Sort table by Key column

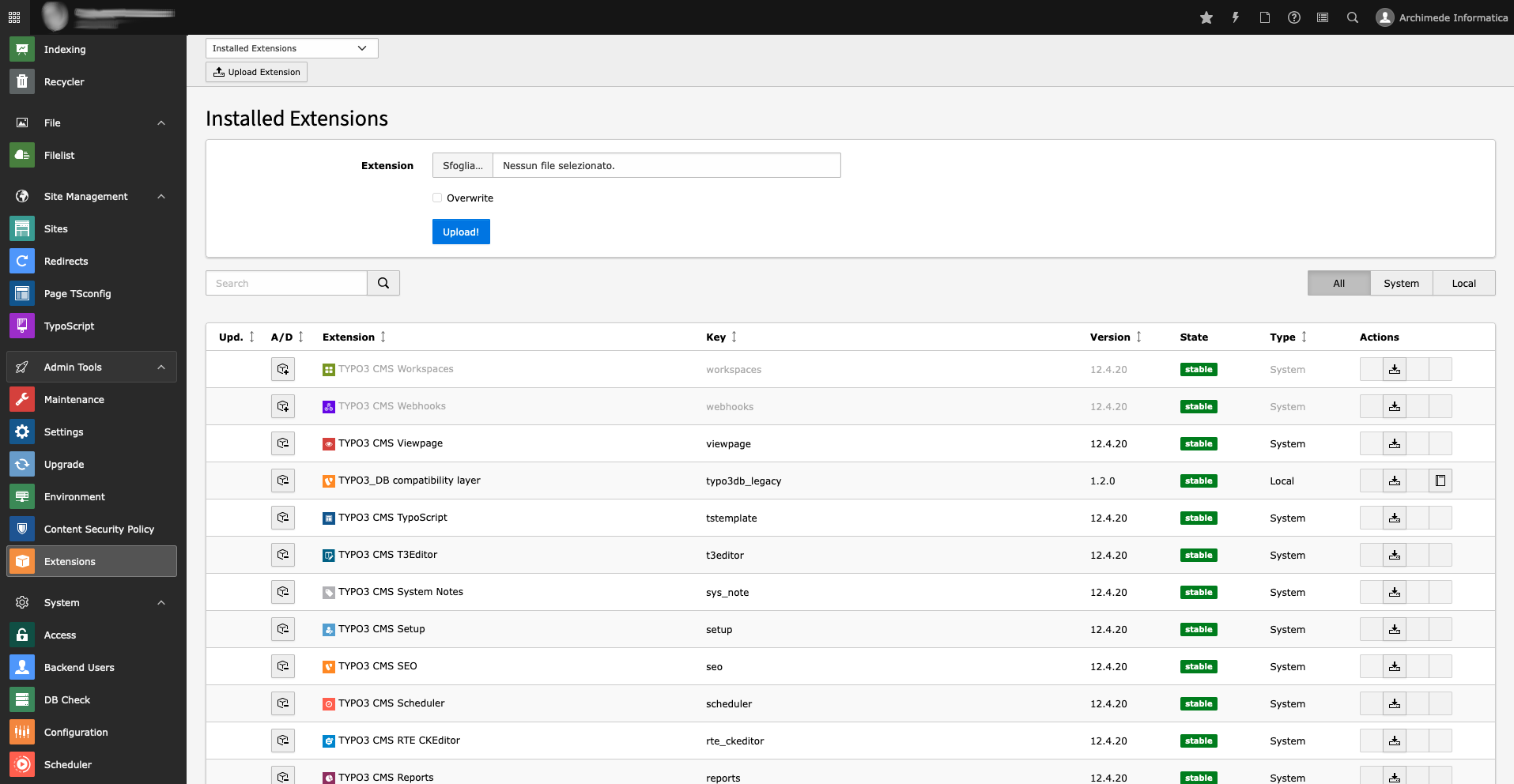pyautogui.click(x=721, y=337)
